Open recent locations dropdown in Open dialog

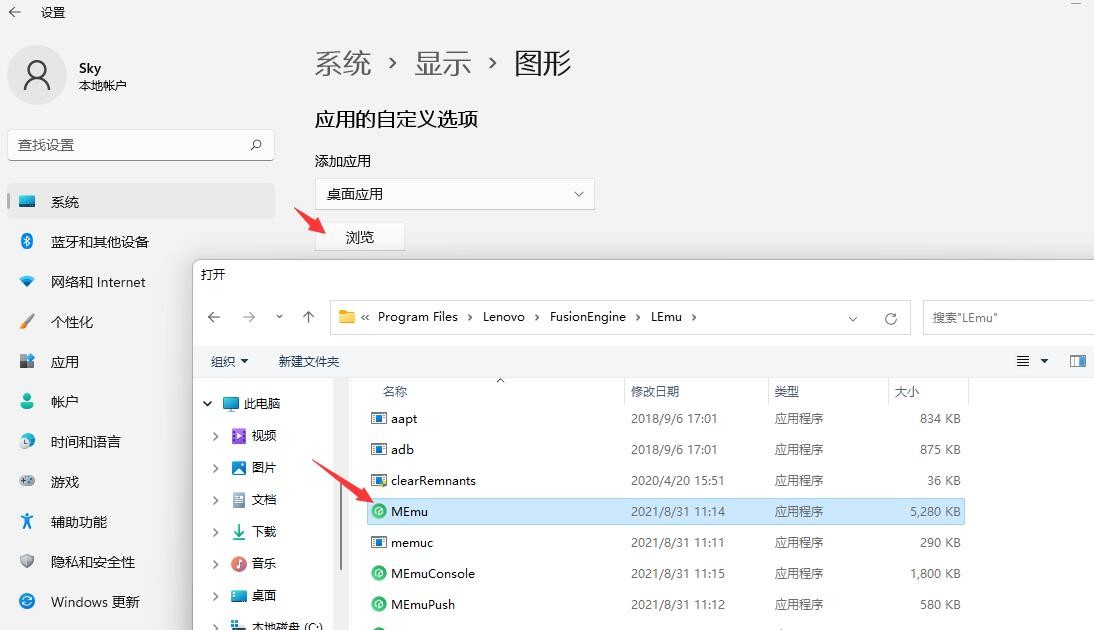[x=279, y=317]
